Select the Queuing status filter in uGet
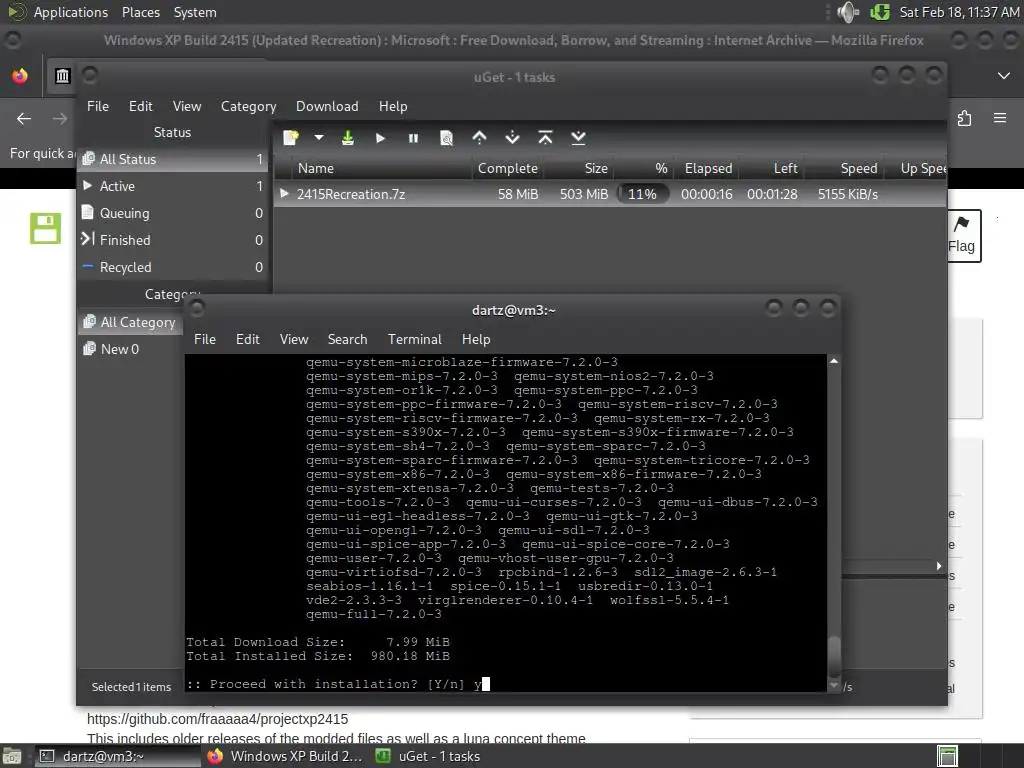Image resolution: width=1024 pixels, height=768 pixels. pos(173,214)
